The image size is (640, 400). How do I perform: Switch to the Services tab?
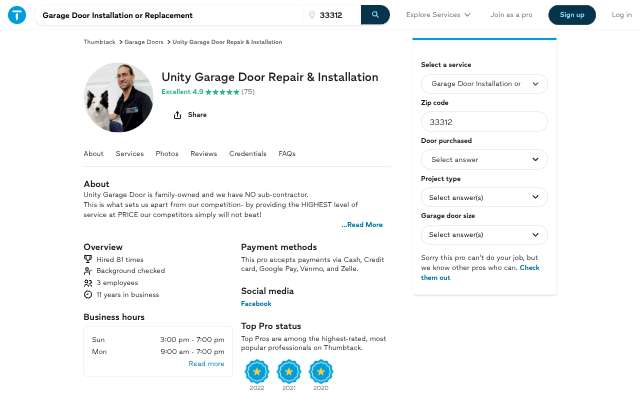[129, 153]
